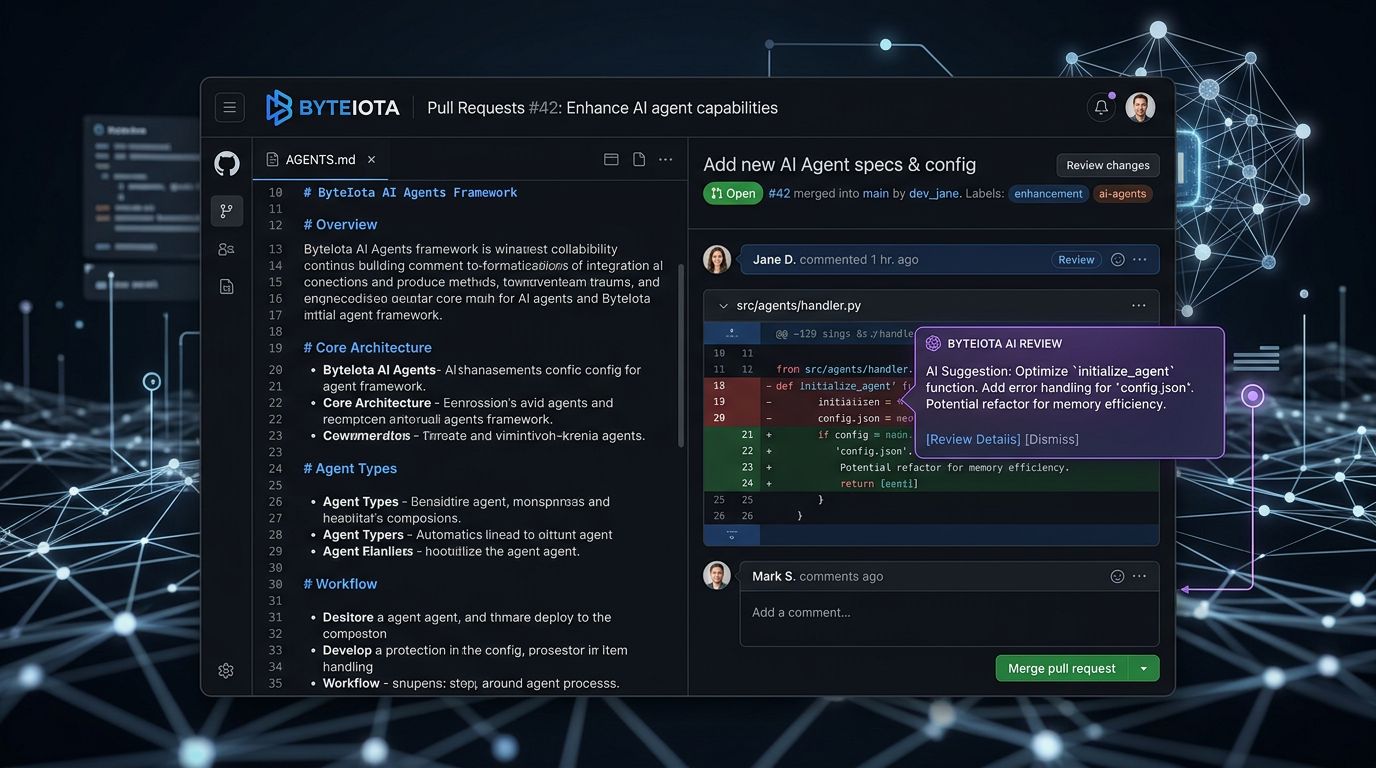Add an emoji reaction in Mark's comment header
The height and width of the screenshot is (768, 1376).
coord(1118,576)
